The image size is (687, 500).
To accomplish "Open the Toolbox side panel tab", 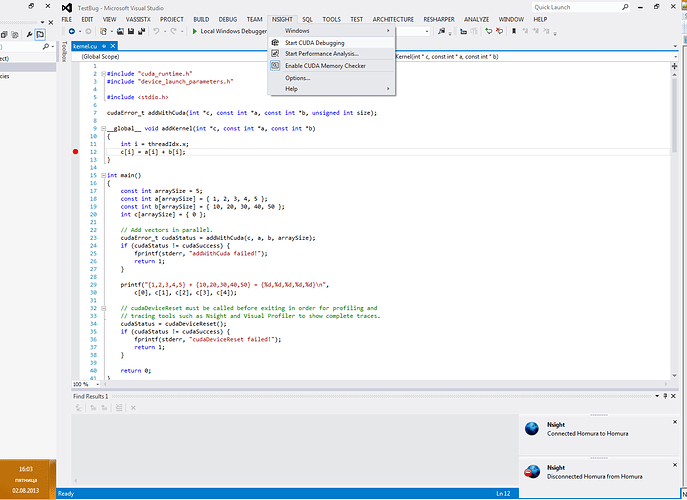I will [65, 50].
